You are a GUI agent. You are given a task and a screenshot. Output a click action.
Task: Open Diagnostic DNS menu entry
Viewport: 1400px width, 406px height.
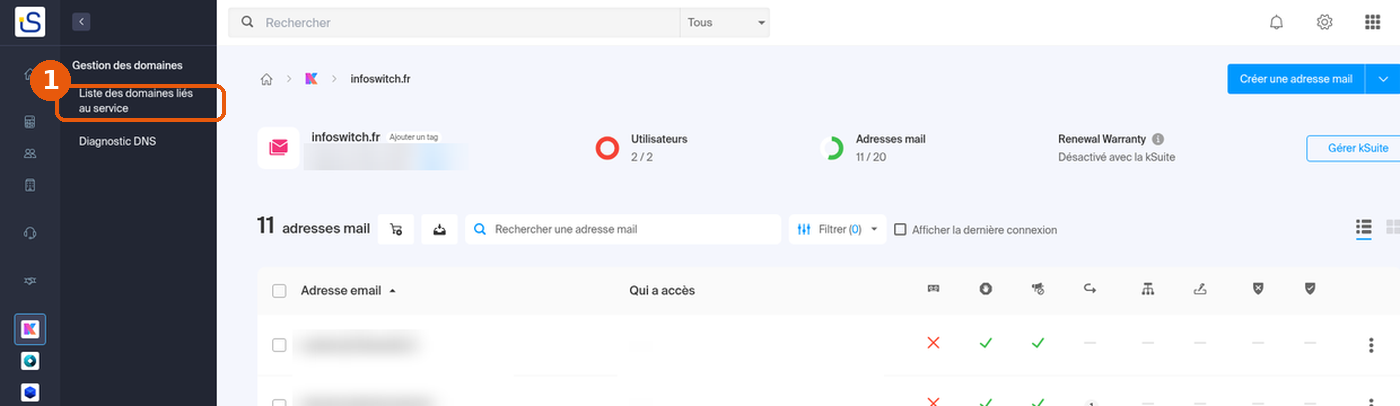click(x=118, y=141)
